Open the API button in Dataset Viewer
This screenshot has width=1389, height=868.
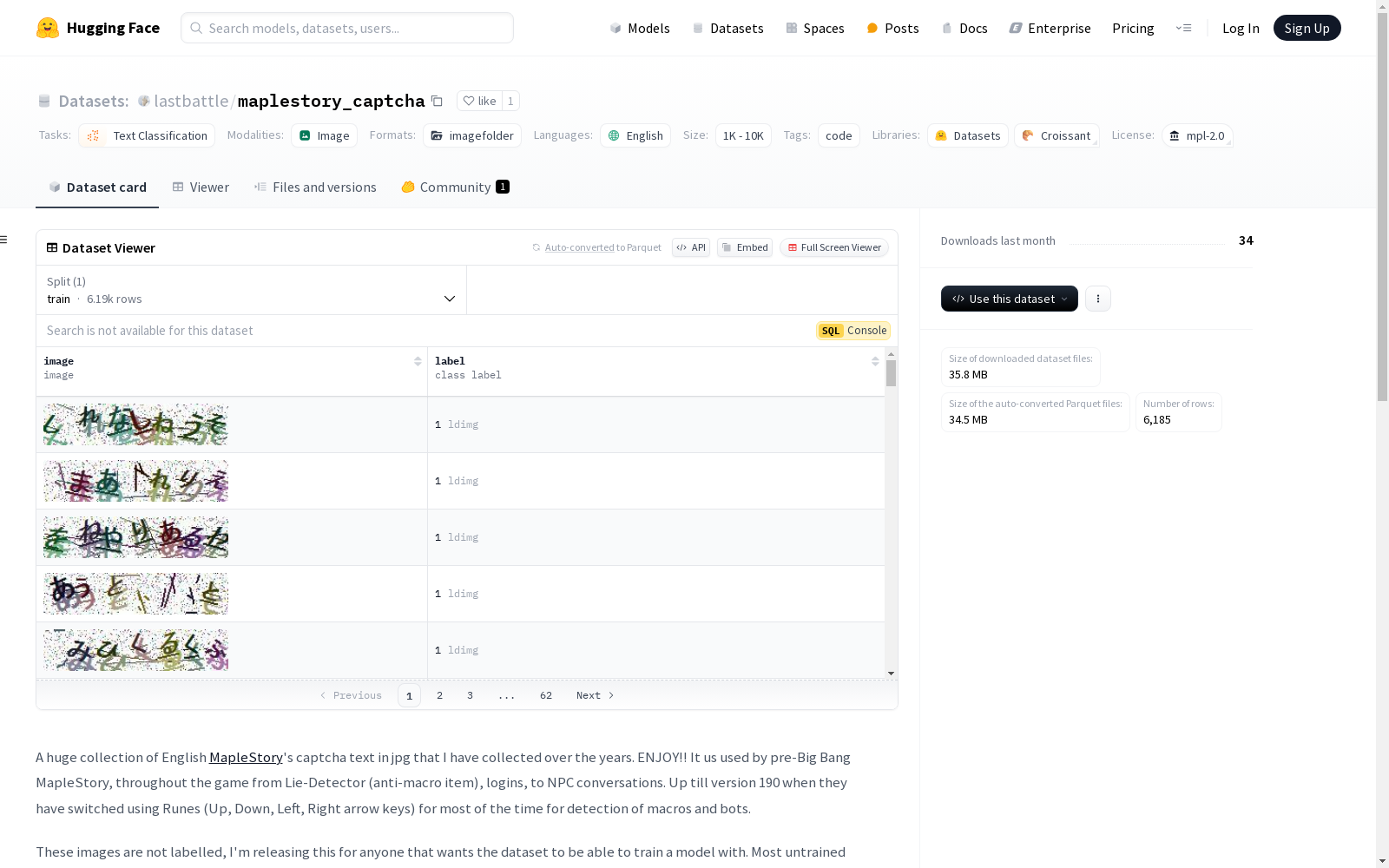(x=691, y=247)
